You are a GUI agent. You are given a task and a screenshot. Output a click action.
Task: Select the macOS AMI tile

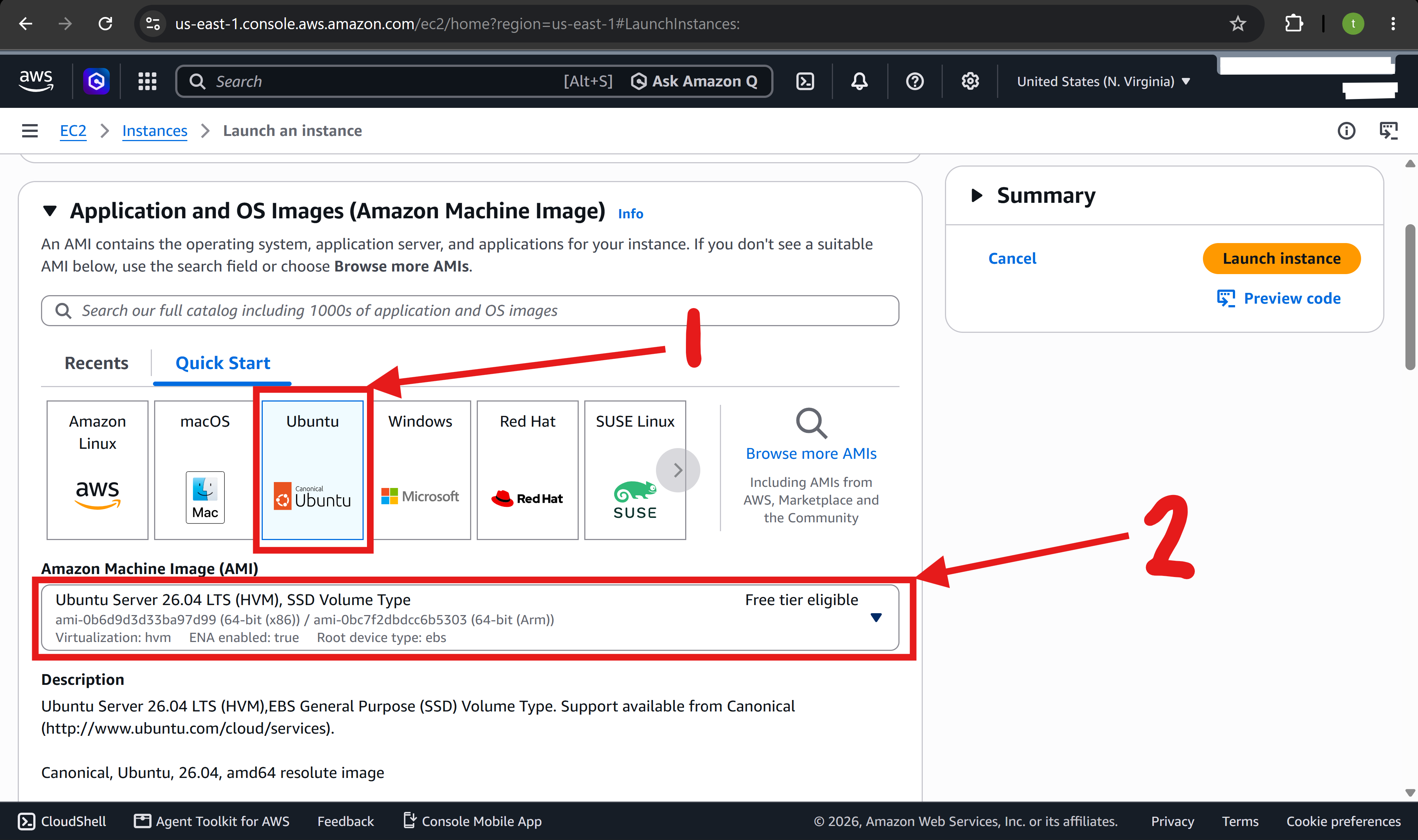[x=204, y=470]
